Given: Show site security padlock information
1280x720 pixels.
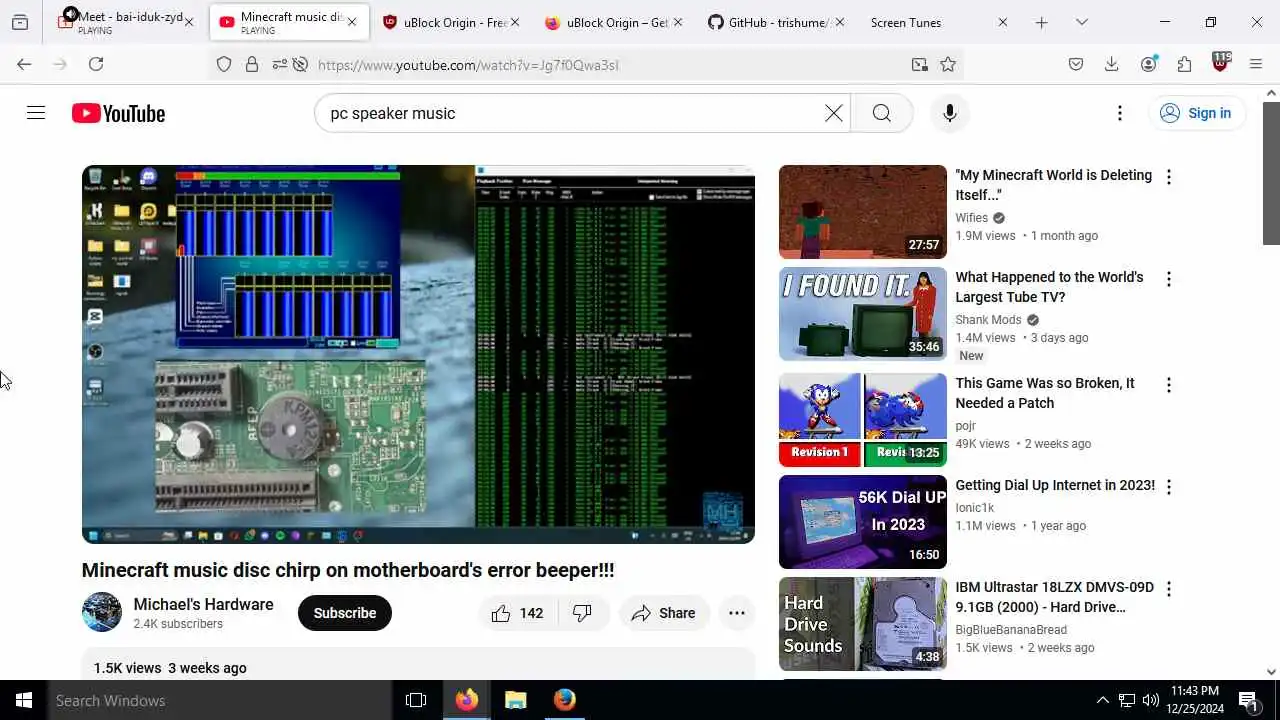Looking at the screenshot, I should pyautogui.click(x=252, y=64).
